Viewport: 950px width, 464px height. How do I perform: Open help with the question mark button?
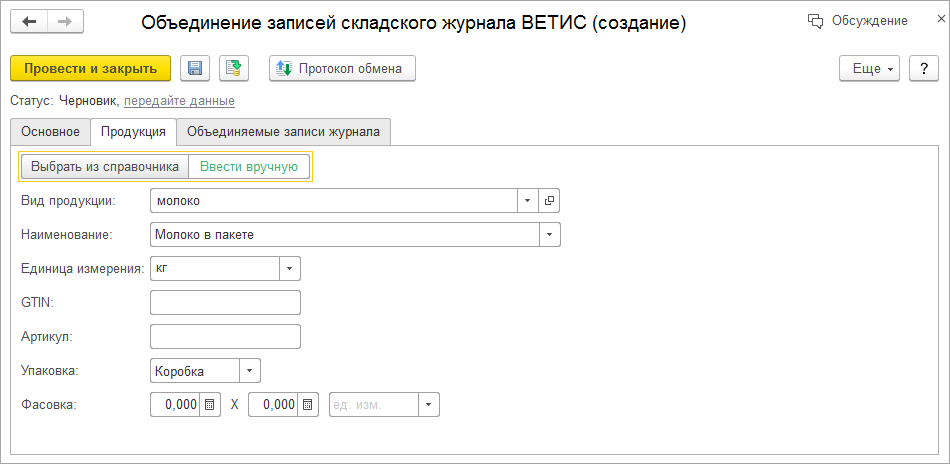(924, 68)
